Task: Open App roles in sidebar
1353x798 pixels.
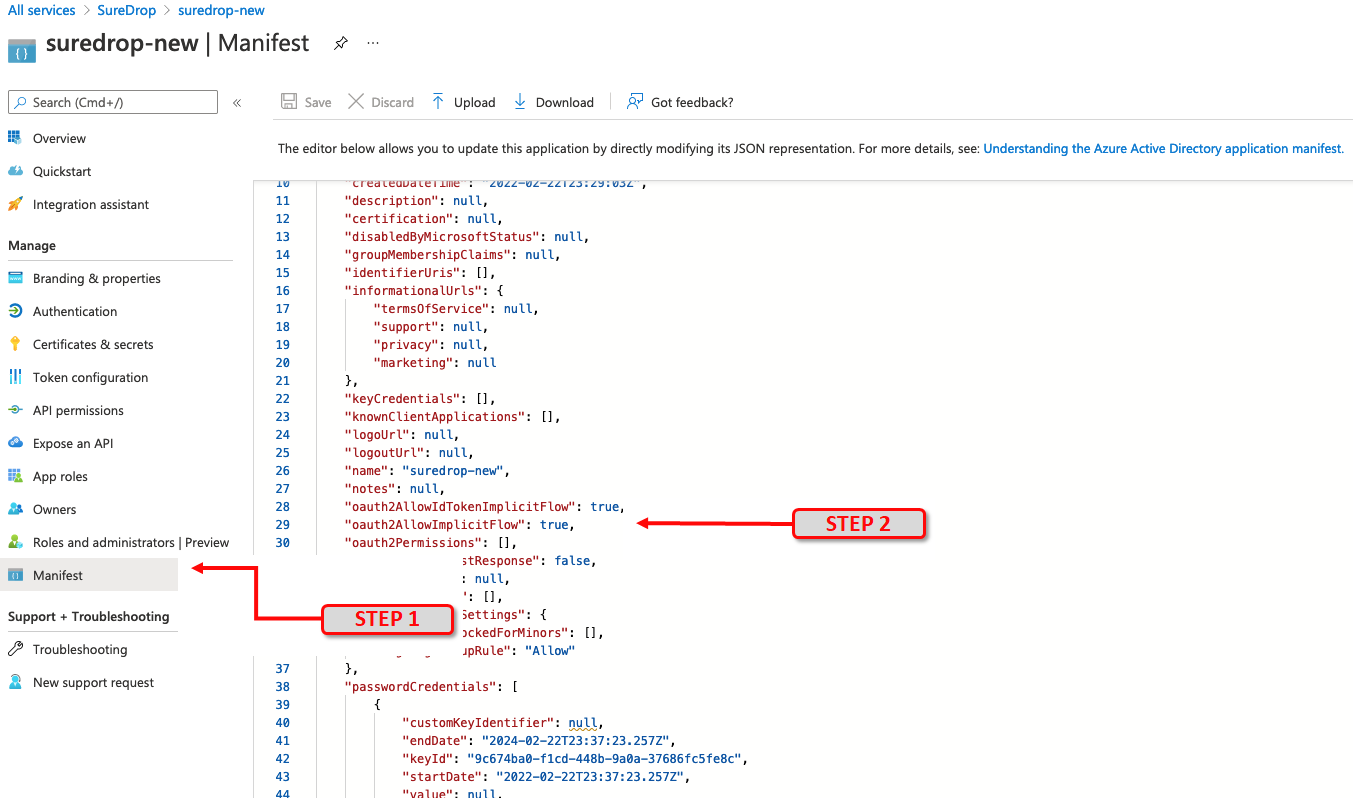Action: (60, 476)
